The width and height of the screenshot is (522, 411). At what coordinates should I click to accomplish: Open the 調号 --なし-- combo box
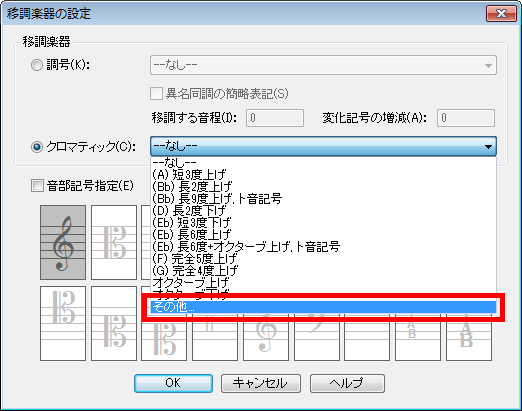click(x=323, y=65)
